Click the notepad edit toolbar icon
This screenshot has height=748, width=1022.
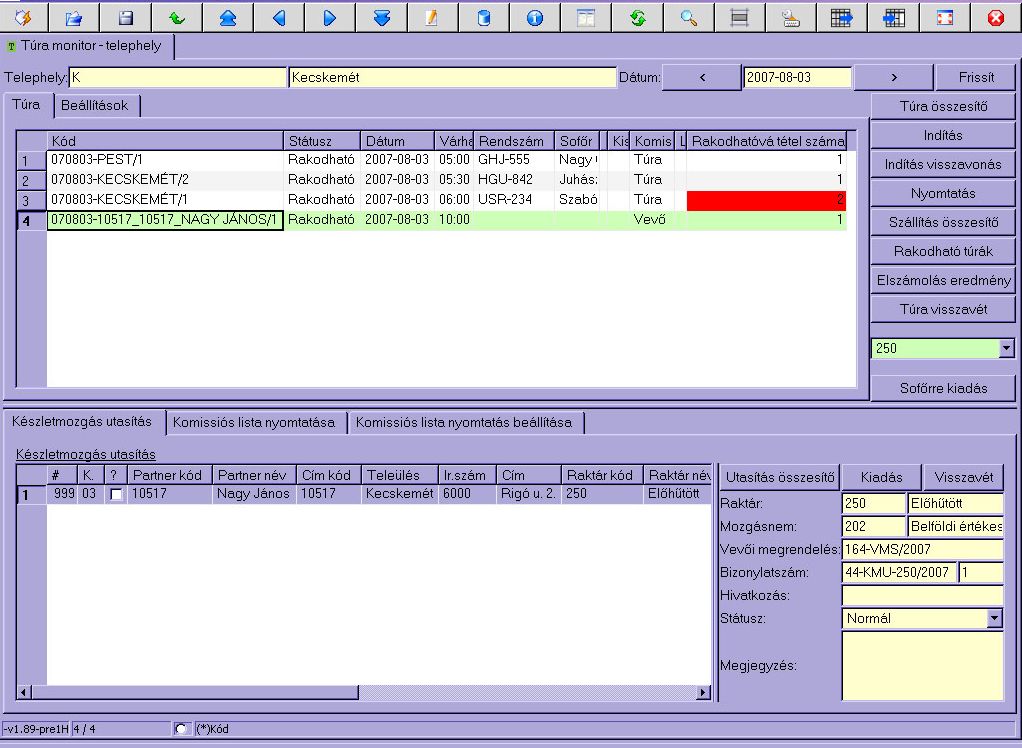tap(432, 17)
